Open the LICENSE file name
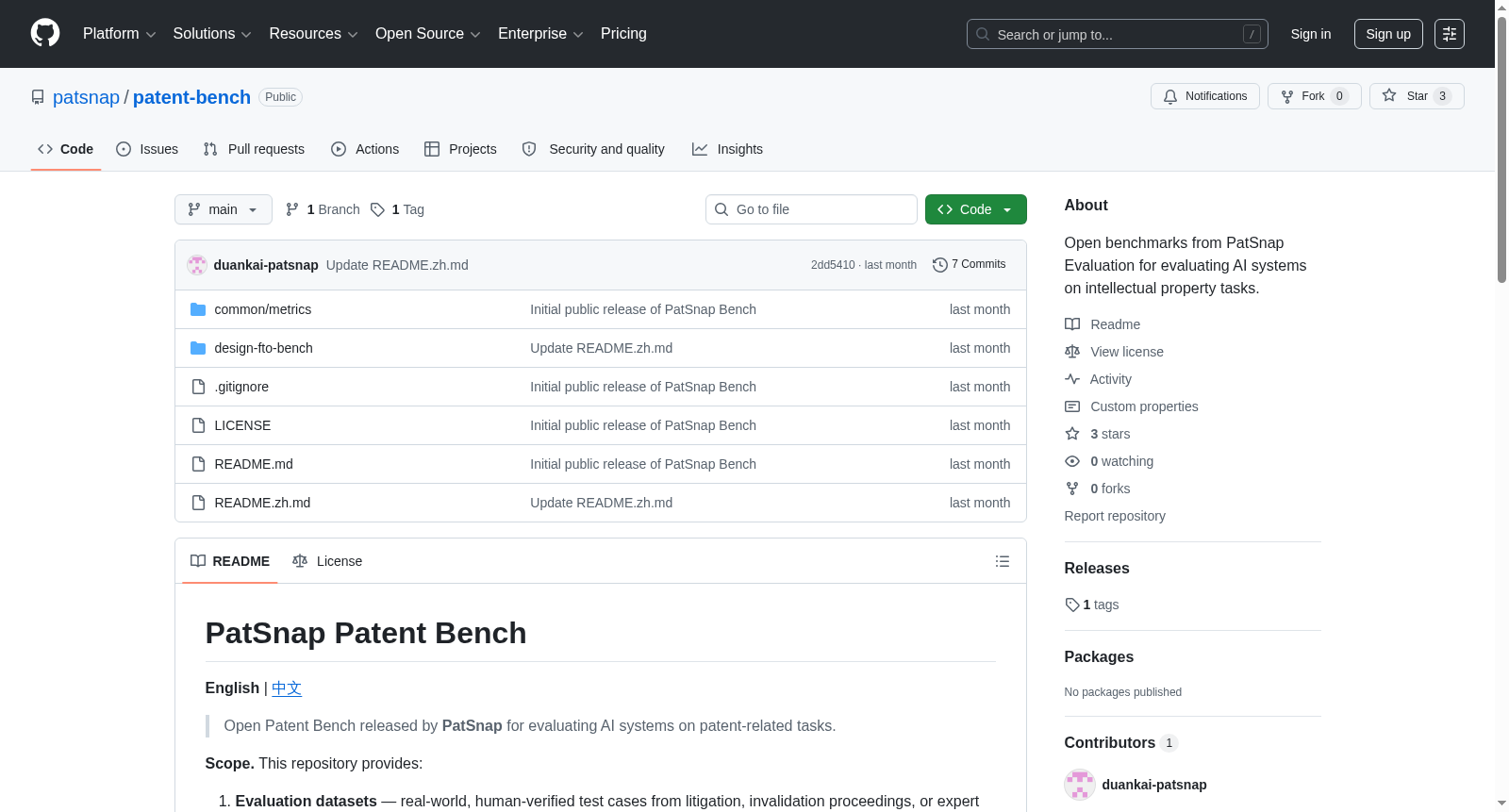The width and height of the screenshot is (1509, 812). coord(242,425)
